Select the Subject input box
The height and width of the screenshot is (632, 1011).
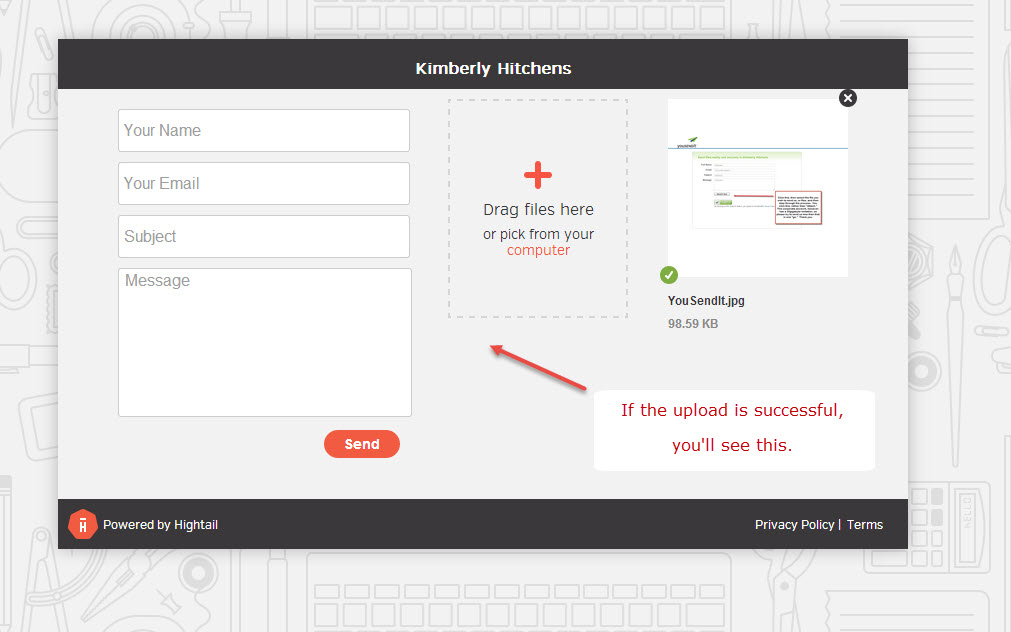point(264,237)
